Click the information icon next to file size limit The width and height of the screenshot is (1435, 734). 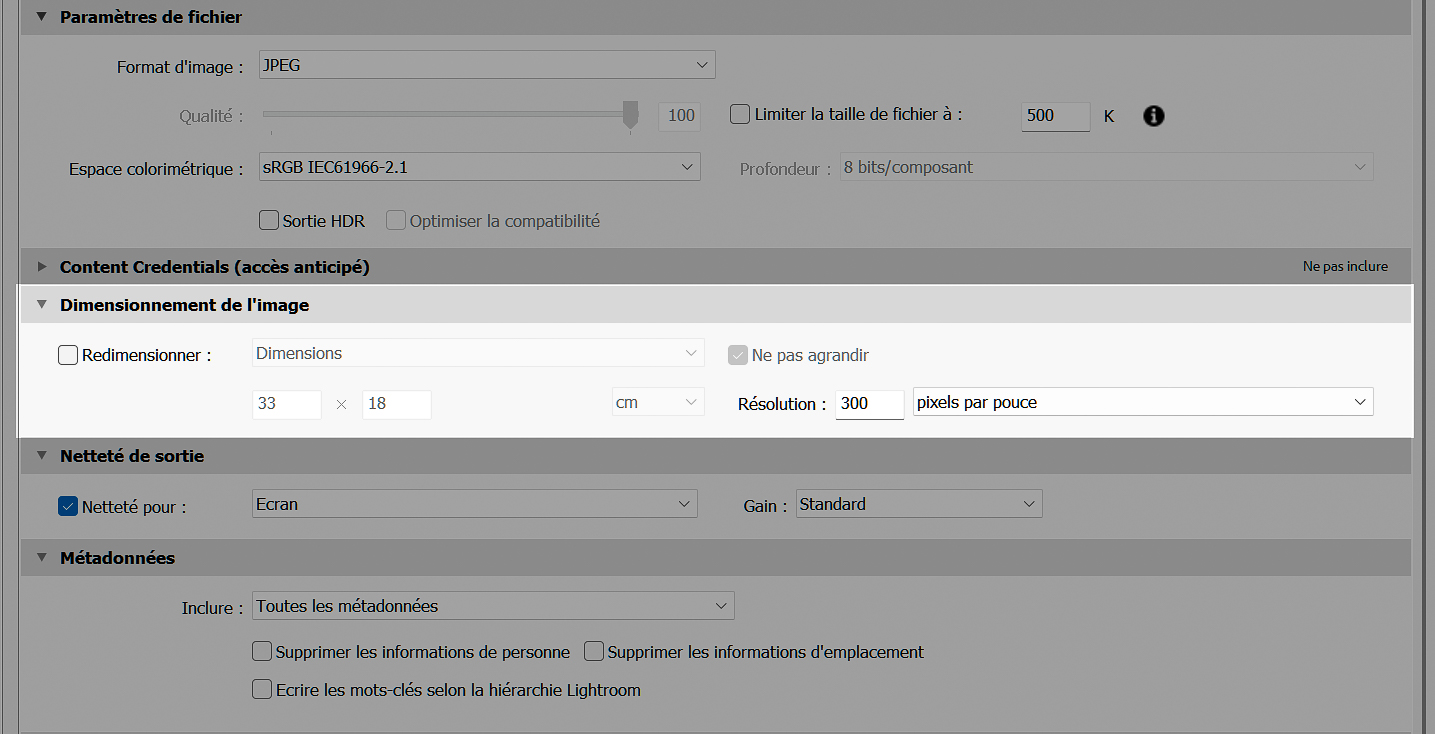pyautogui.click(x=1153, y=116)
